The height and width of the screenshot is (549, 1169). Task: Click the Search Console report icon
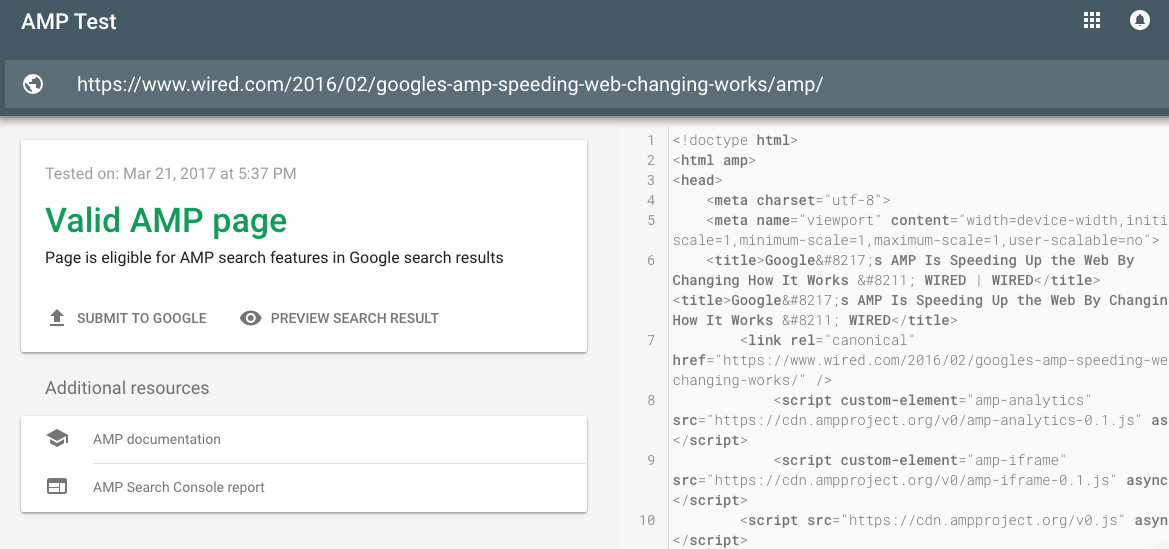pyautogui.click(x=57, y=487)
